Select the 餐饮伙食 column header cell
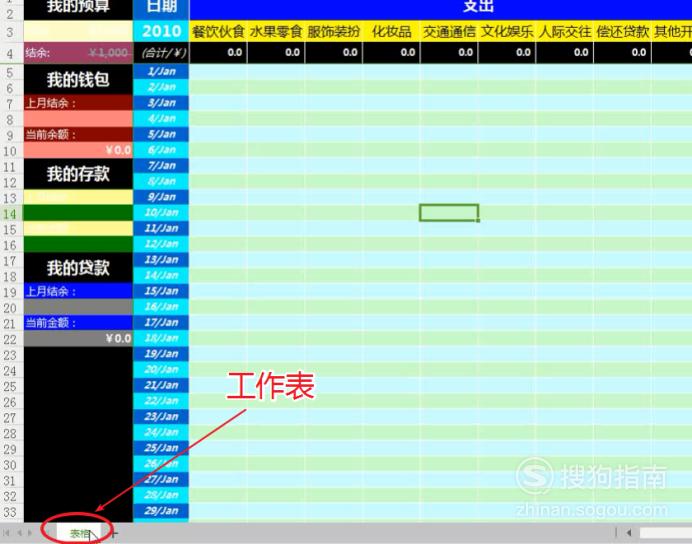Viewport: 692px width, 544px height. 218,31
